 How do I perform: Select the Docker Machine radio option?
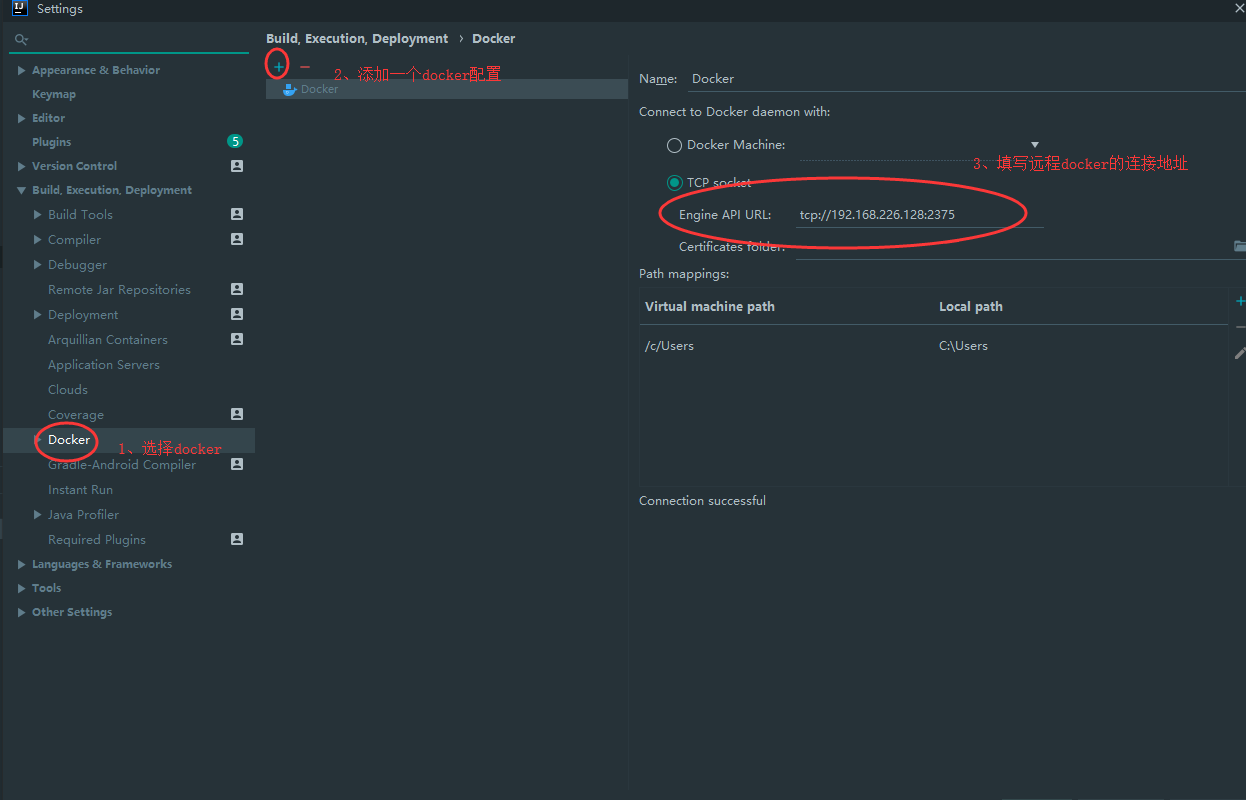click(675, 145)
